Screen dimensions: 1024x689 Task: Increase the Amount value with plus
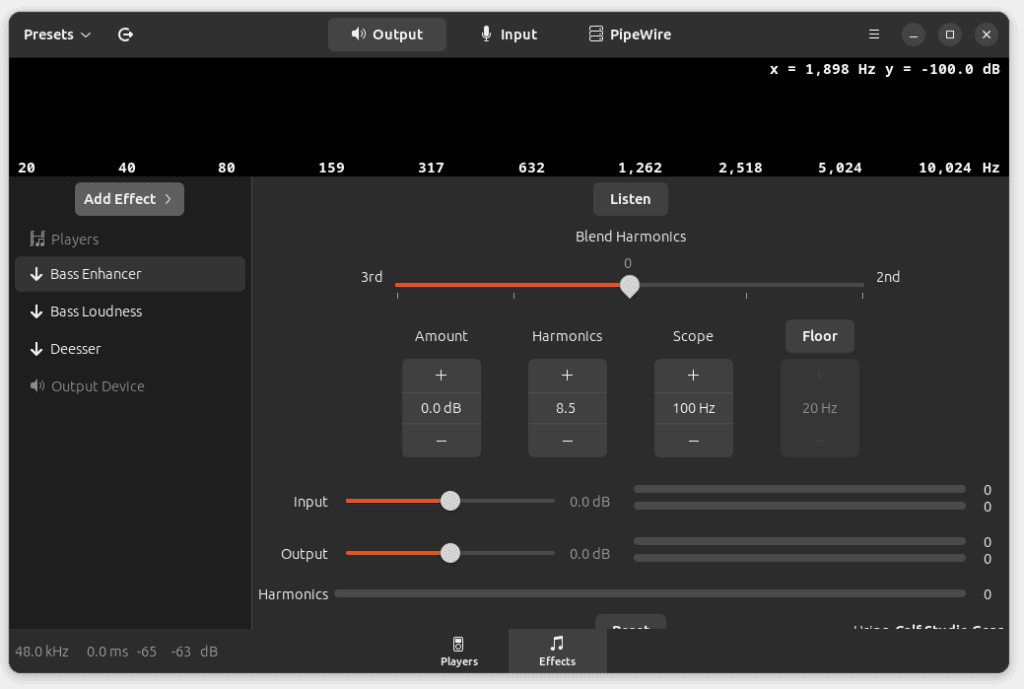tap(441, 376)
